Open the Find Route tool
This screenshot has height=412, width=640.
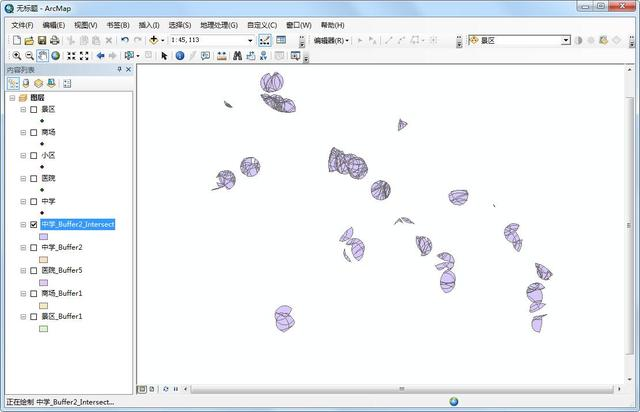[x=251, y=56]
